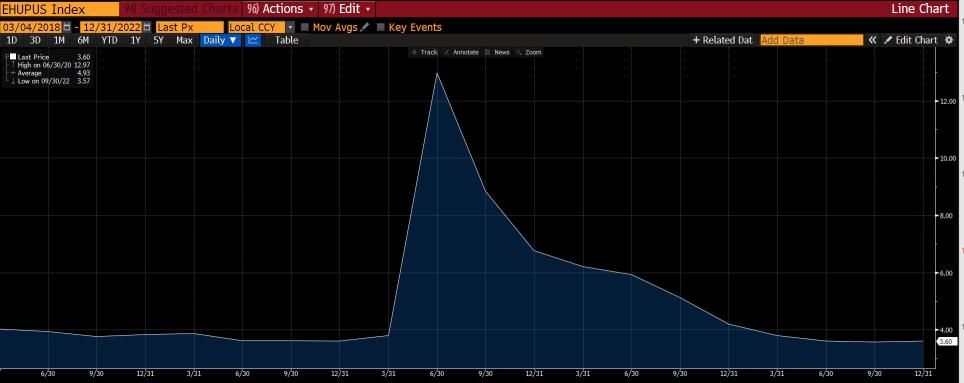964x383 pixels.
Task: Open Suggested Charts menu
Action: (x=181, y=9)
